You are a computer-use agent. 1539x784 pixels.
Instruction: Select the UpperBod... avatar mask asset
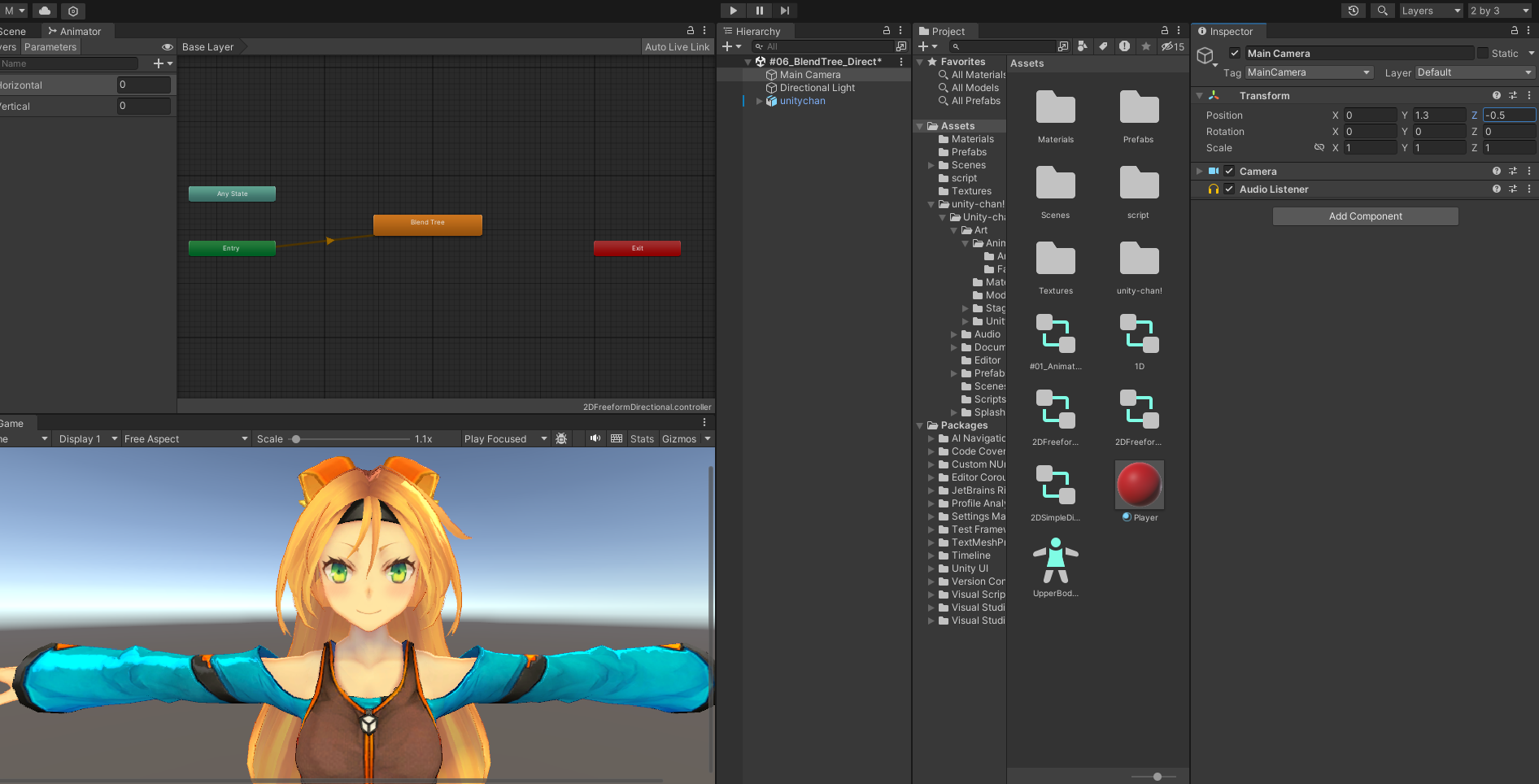point(1055,567)
